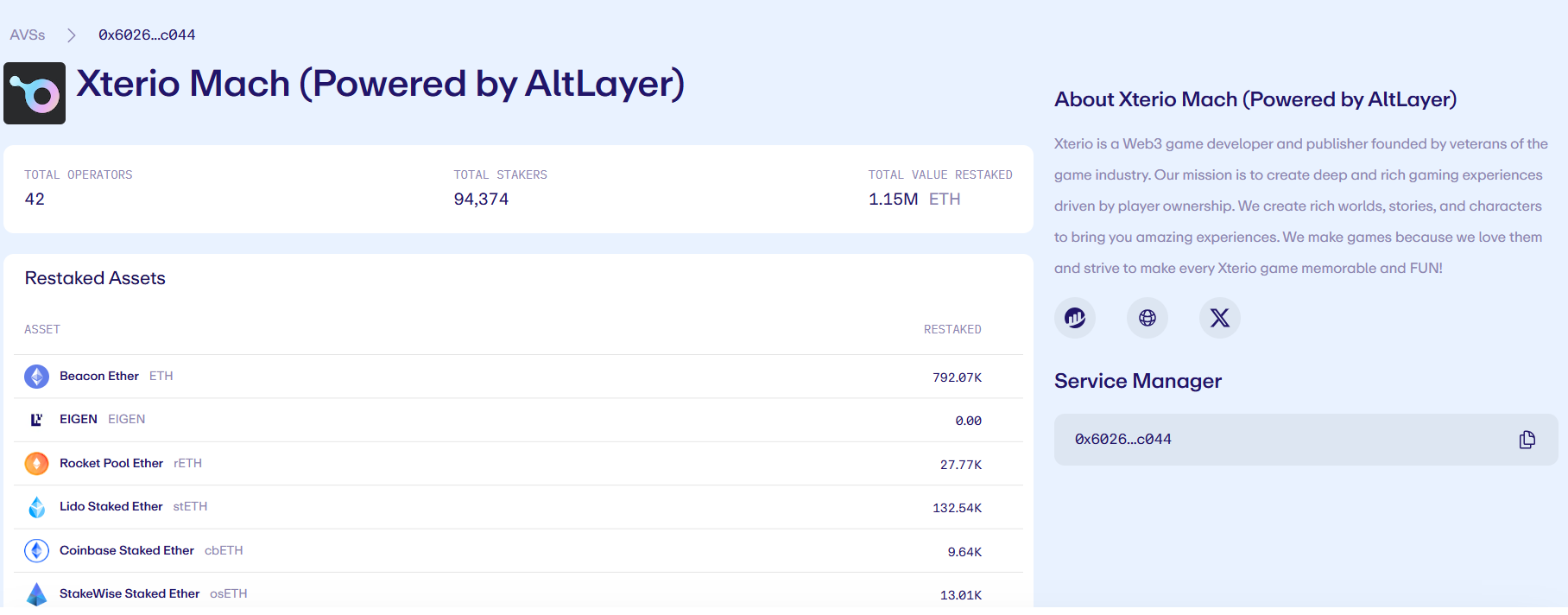The width and height of the screenshot is (1568, 615).
Task: Click the StakeWise Staked Ether icon
Action: coord(36,594)
